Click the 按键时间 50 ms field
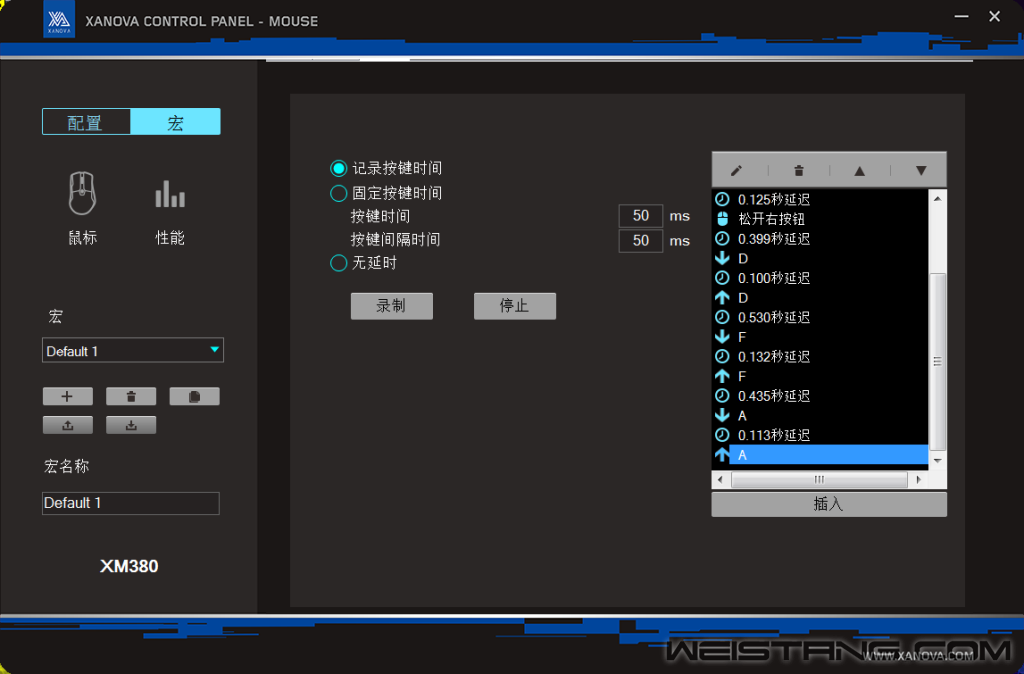This screenshot has height=674, width=1024. point(641,216)
